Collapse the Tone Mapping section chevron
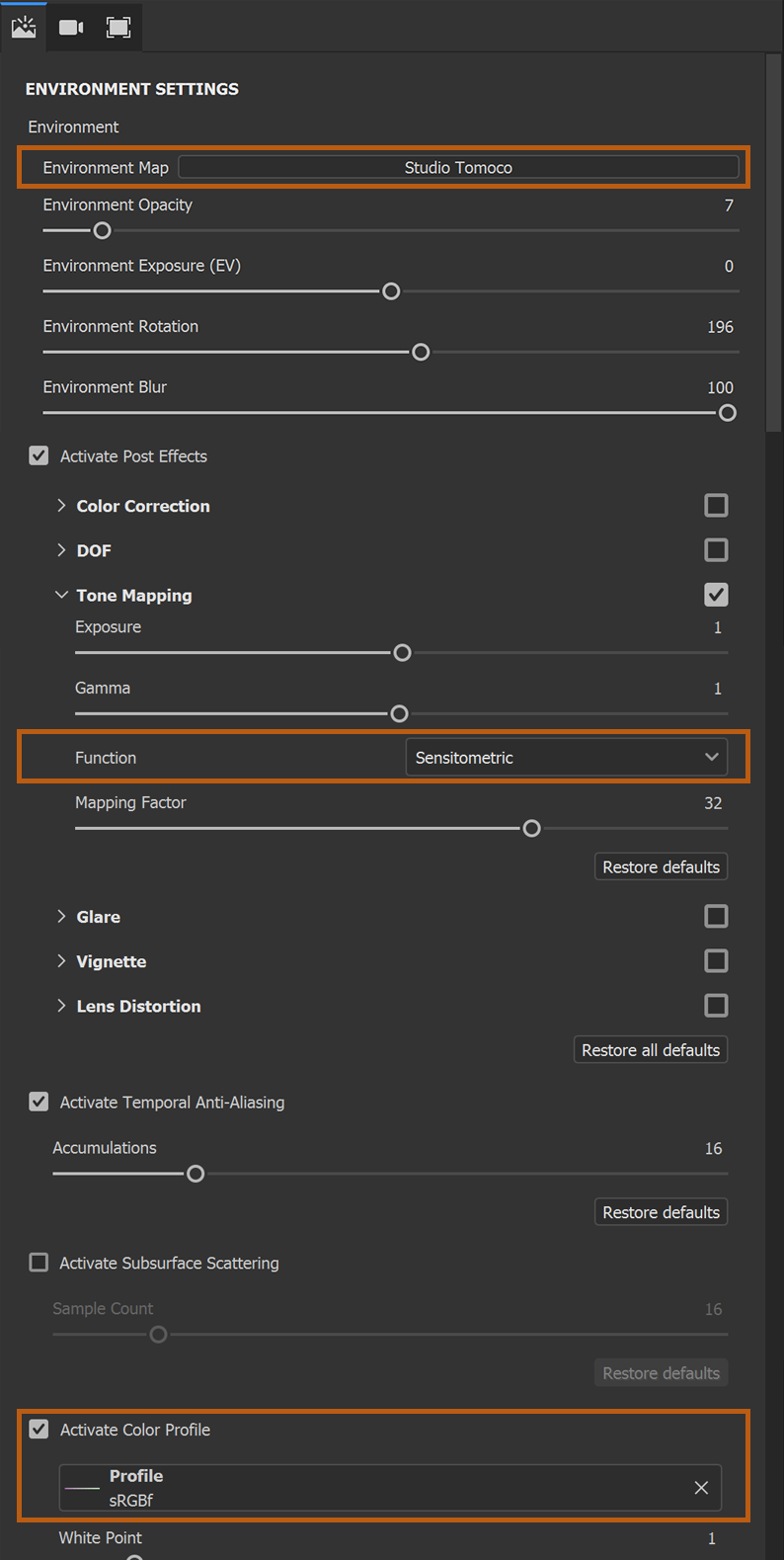Image resolution: width=784 pixels, height=1560 pixels. coord(61,595)
